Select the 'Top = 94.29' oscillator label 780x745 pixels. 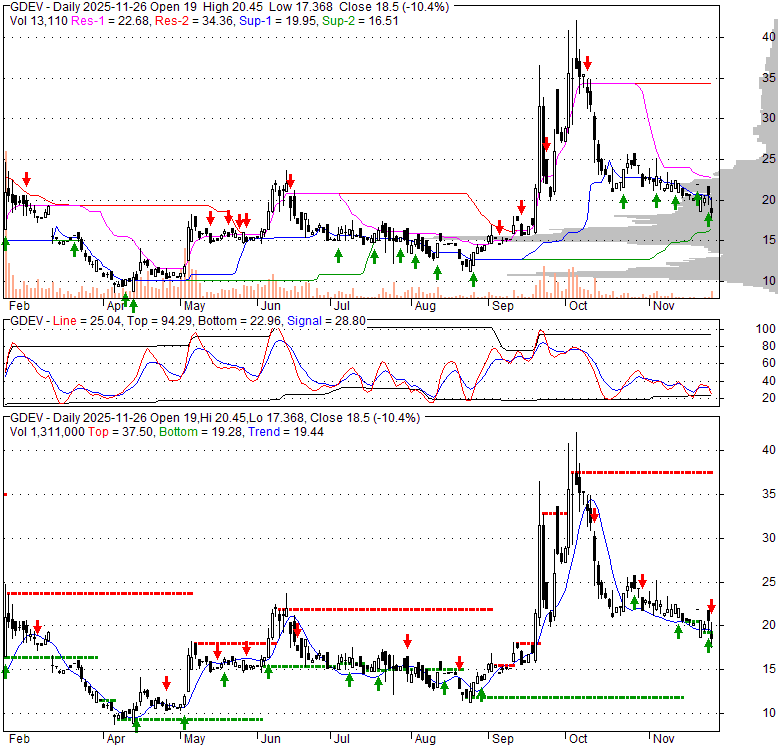[159, 321]
